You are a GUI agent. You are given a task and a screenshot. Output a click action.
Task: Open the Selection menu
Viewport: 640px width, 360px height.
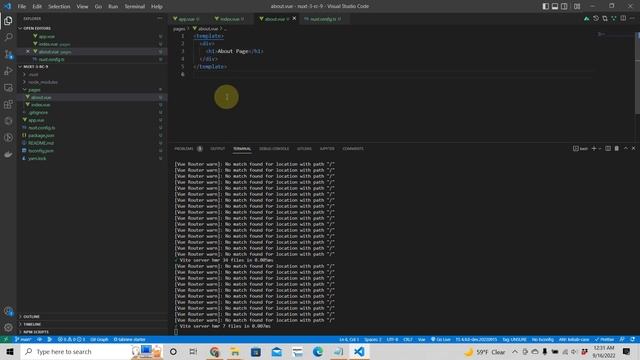[59, 7]
